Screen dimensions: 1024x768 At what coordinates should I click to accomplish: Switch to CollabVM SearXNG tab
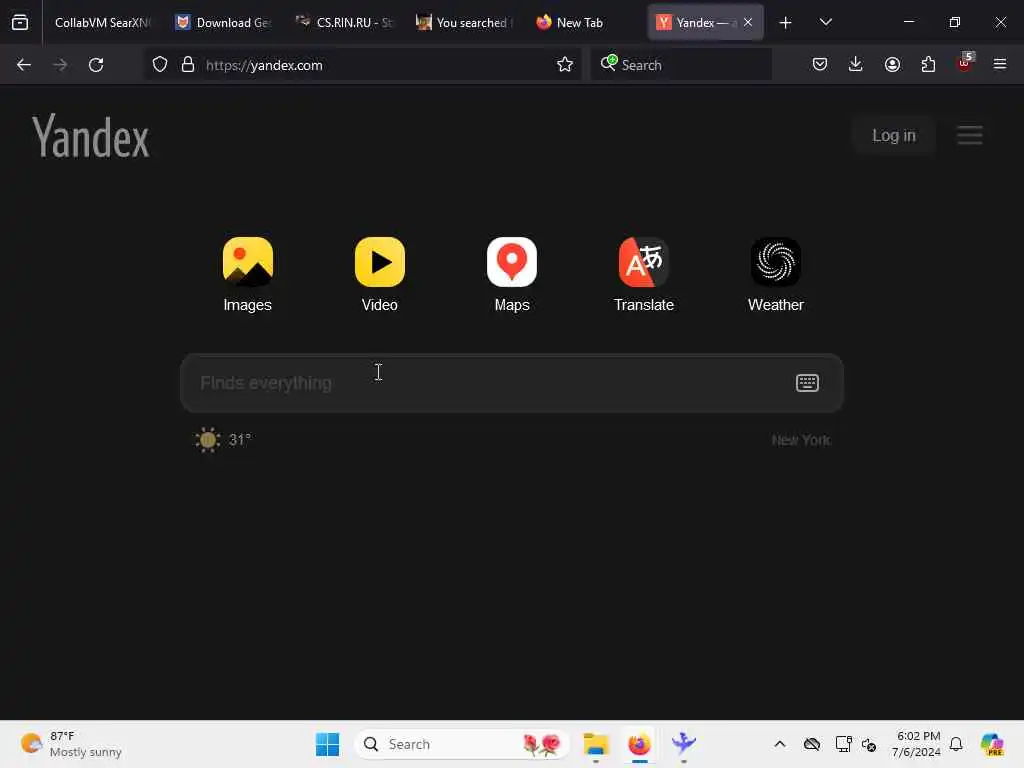point(103,22)
